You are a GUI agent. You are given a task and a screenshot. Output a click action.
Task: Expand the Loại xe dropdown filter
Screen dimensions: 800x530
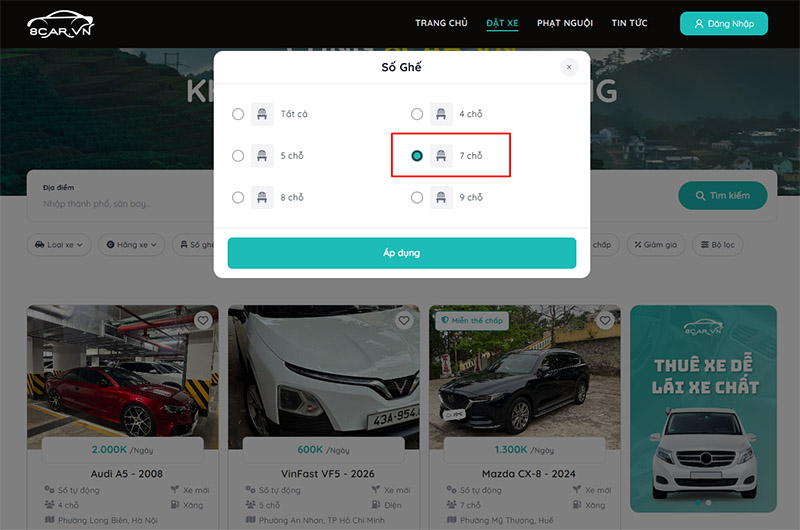click(59, 245)
